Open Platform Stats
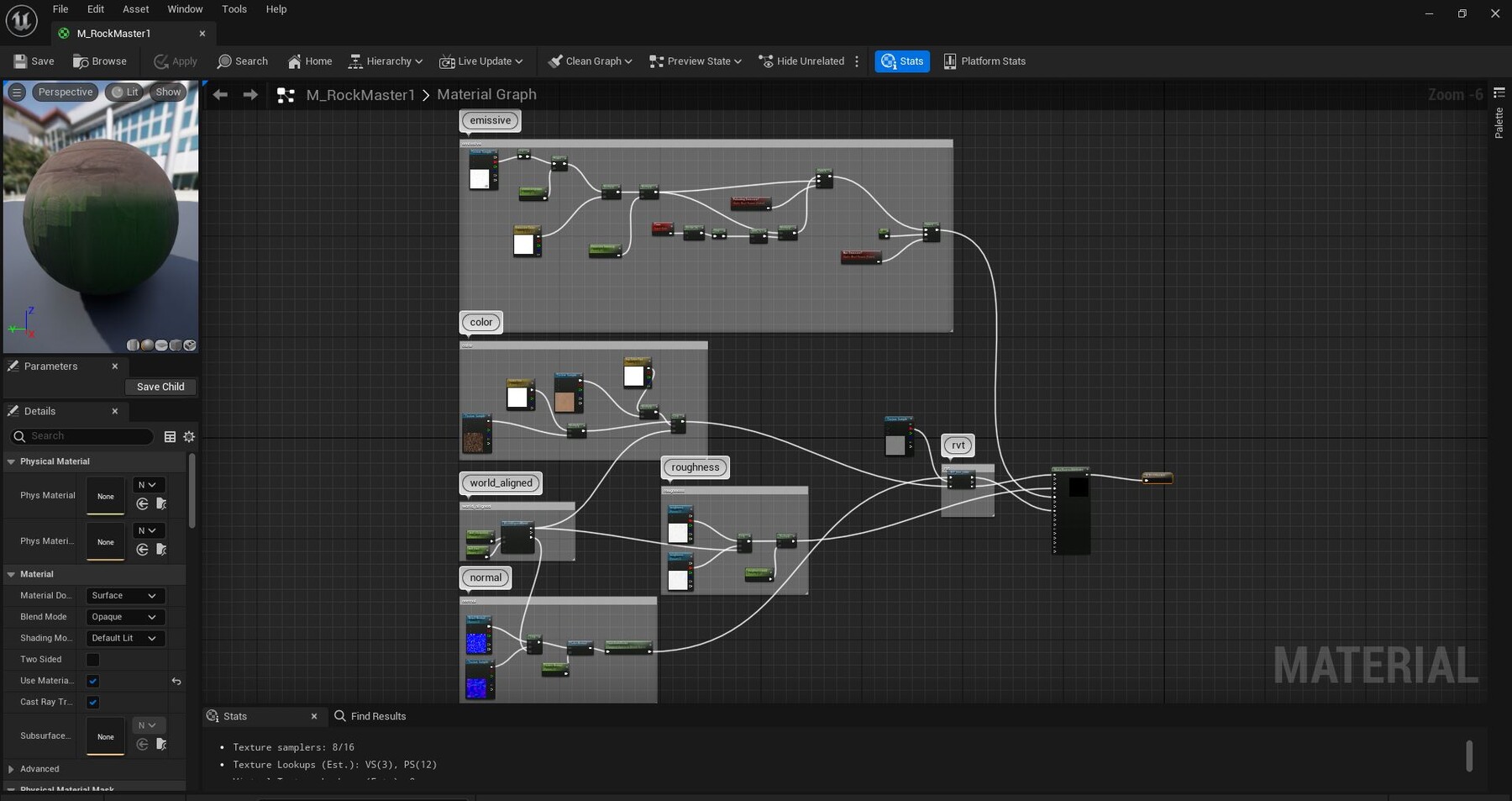 point(984,61)
